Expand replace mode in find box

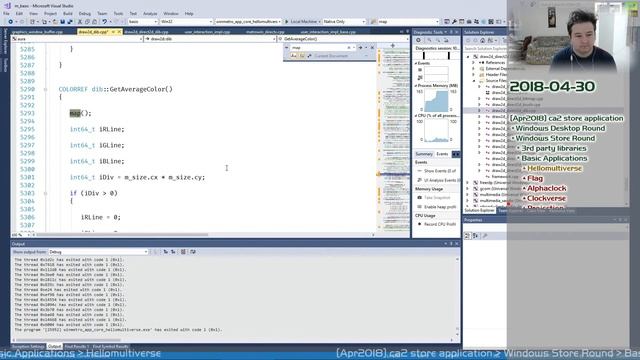(287, 48)
